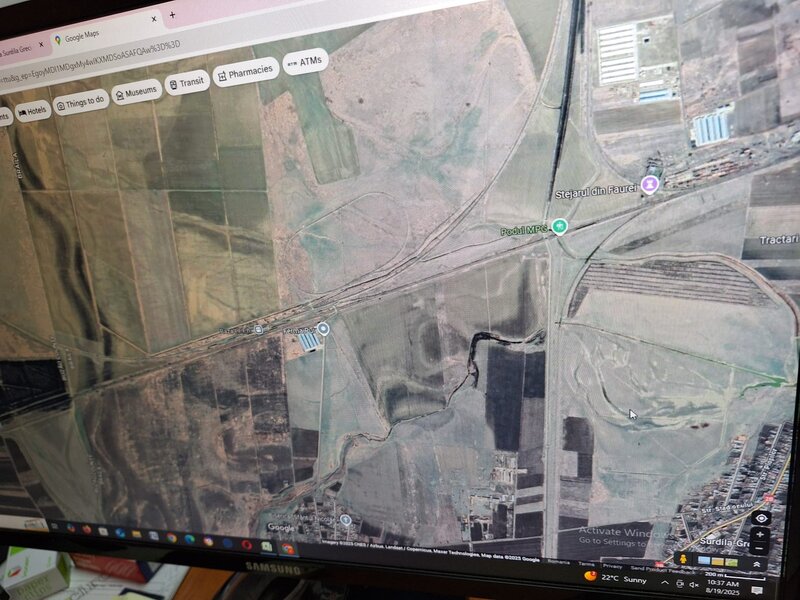The height and width of the screenshot is (600, 800).
Task: Open a new browser tab
Action: 173,15
